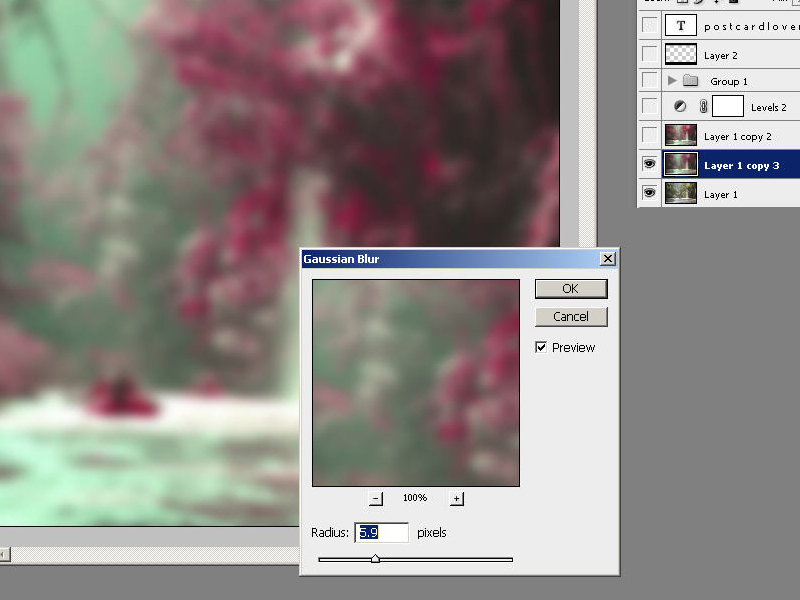
Task: Click the Radius slider handle
Action: 375,559
